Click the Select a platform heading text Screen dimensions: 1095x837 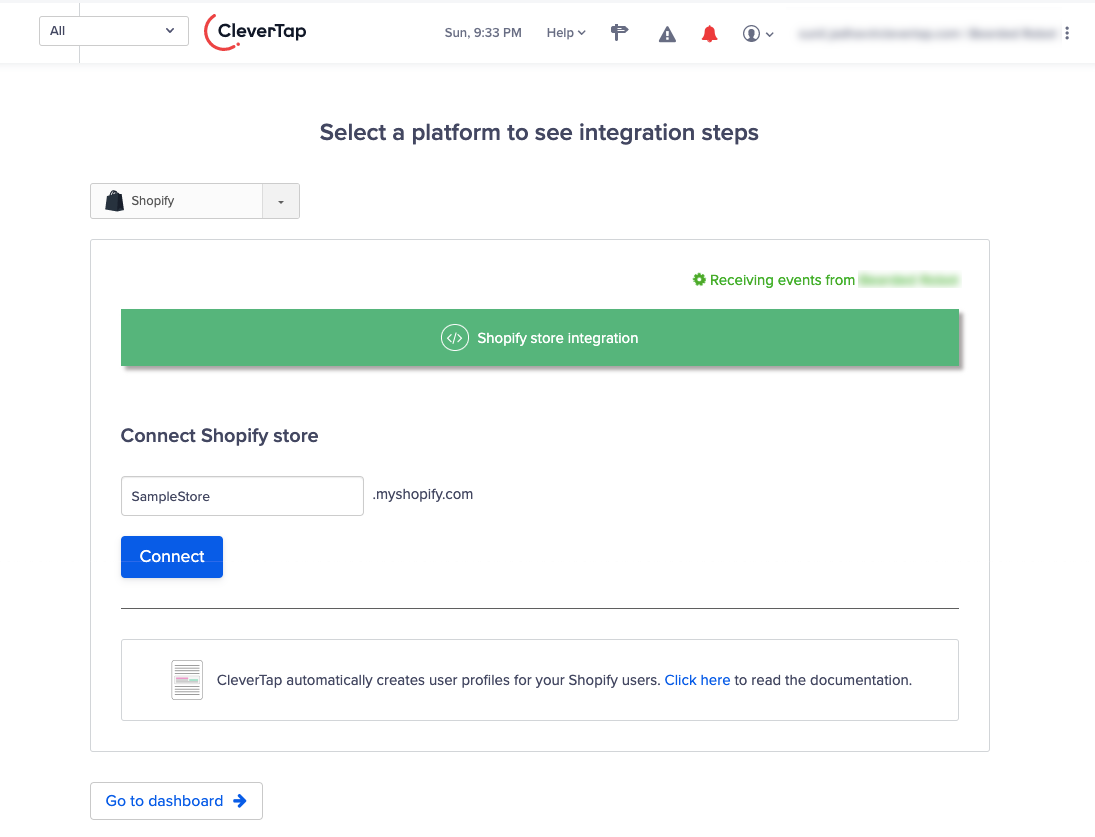click(539, 133)
